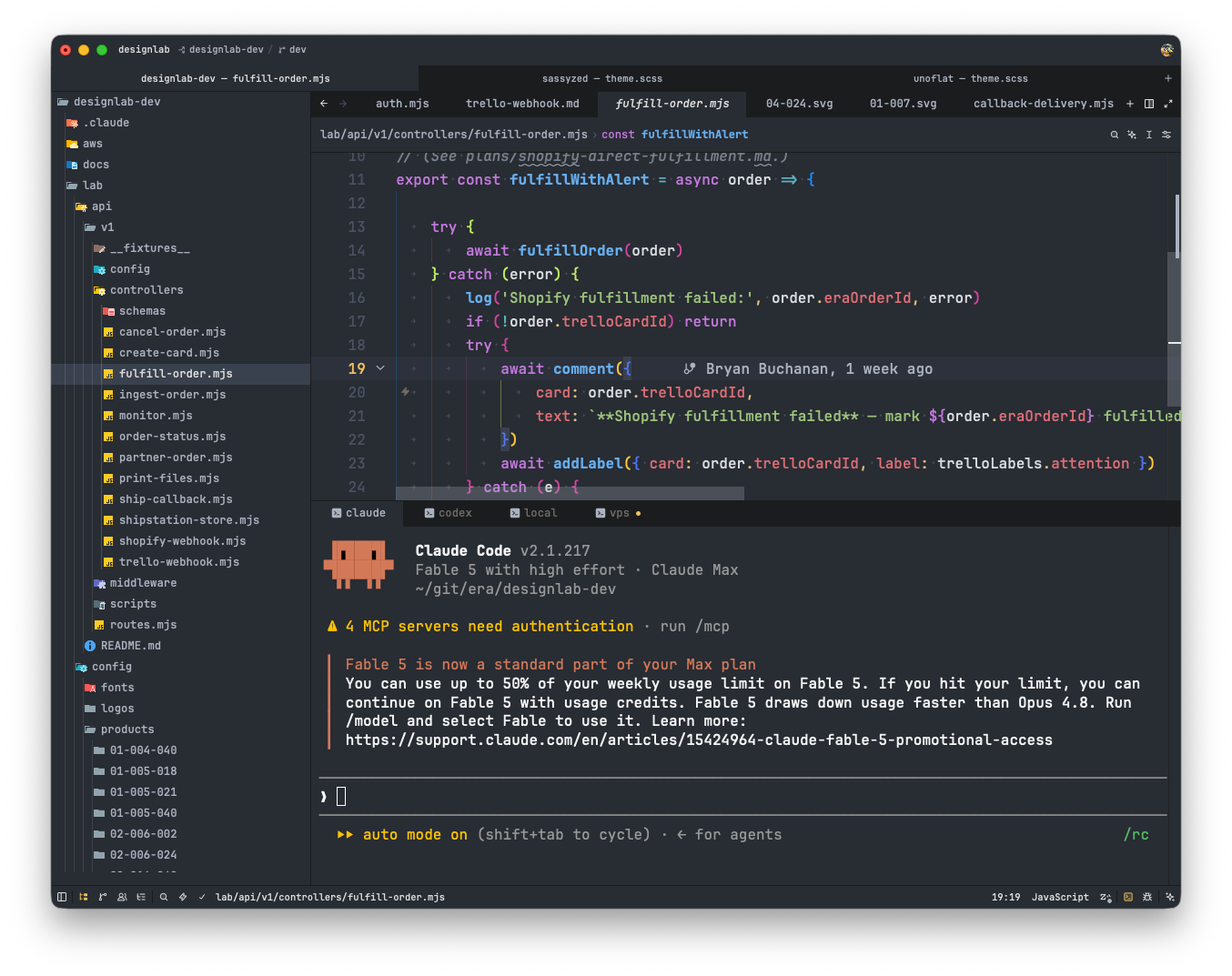The width and height of the screenshot is (1232, 976).
Task: Open the outline panel icon
Action: [141, 897]
